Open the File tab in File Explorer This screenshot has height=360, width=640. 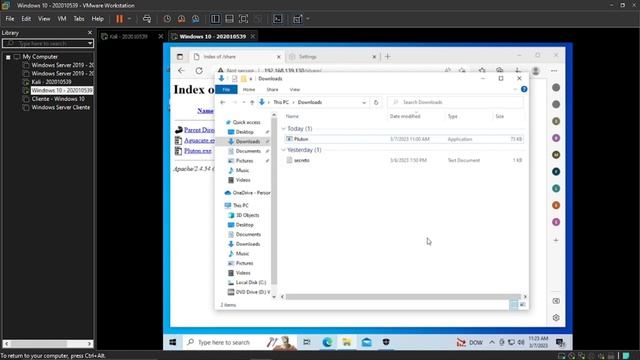226,89
